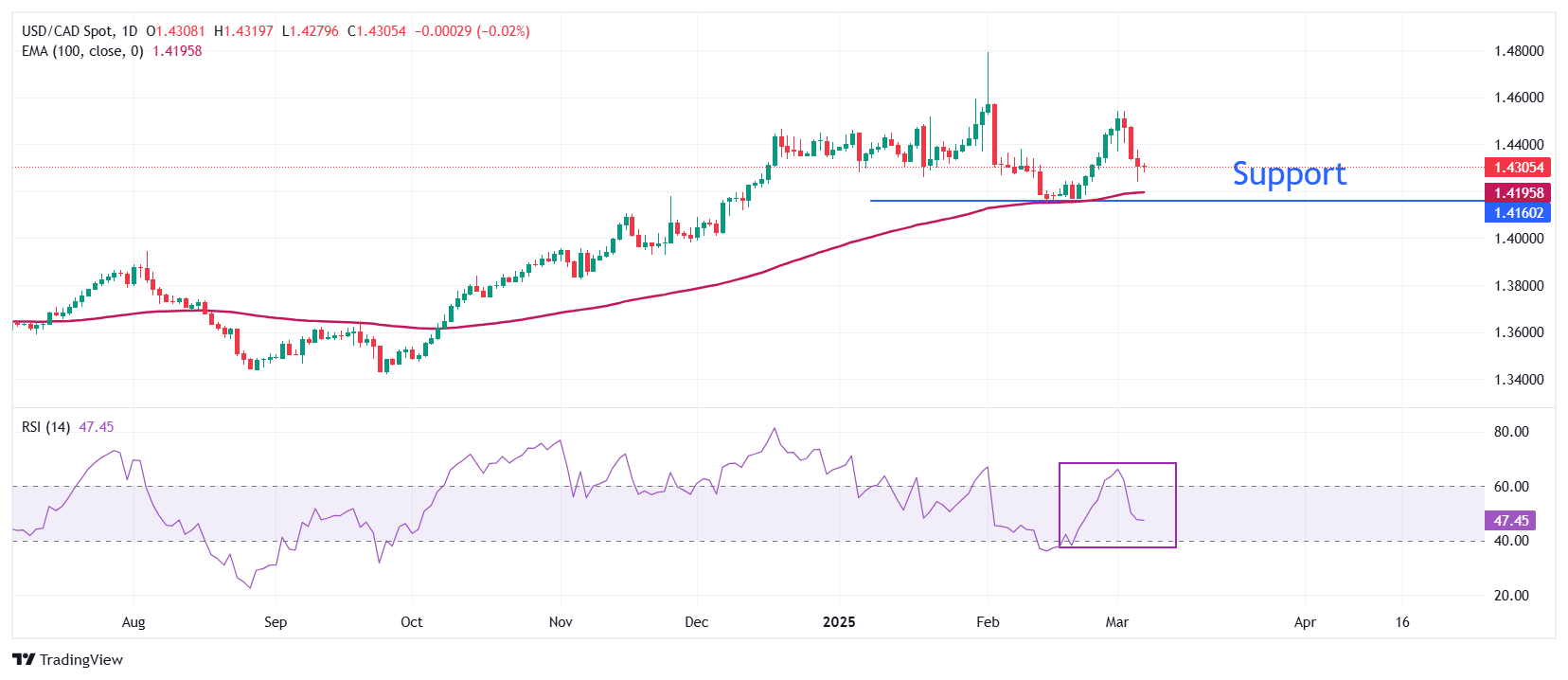Viewport: 1568px width, 680px height.
Task: Click the purple 47.45 RSI value tag
Action: click(1510, 521)
